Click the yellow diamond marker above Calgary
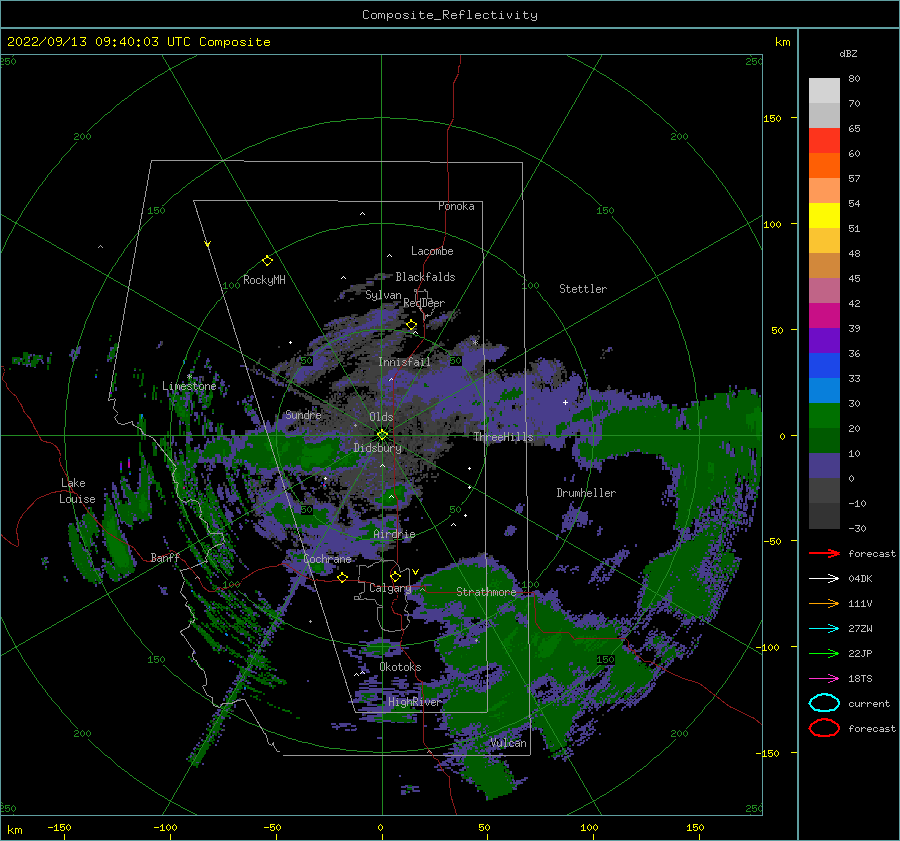 (x=395, y=576)
